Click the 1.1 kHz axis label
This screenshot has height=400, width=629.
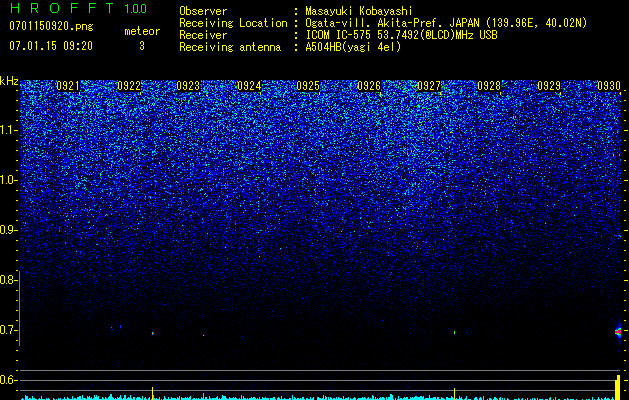pyautogui.click(x=8, y=130)
